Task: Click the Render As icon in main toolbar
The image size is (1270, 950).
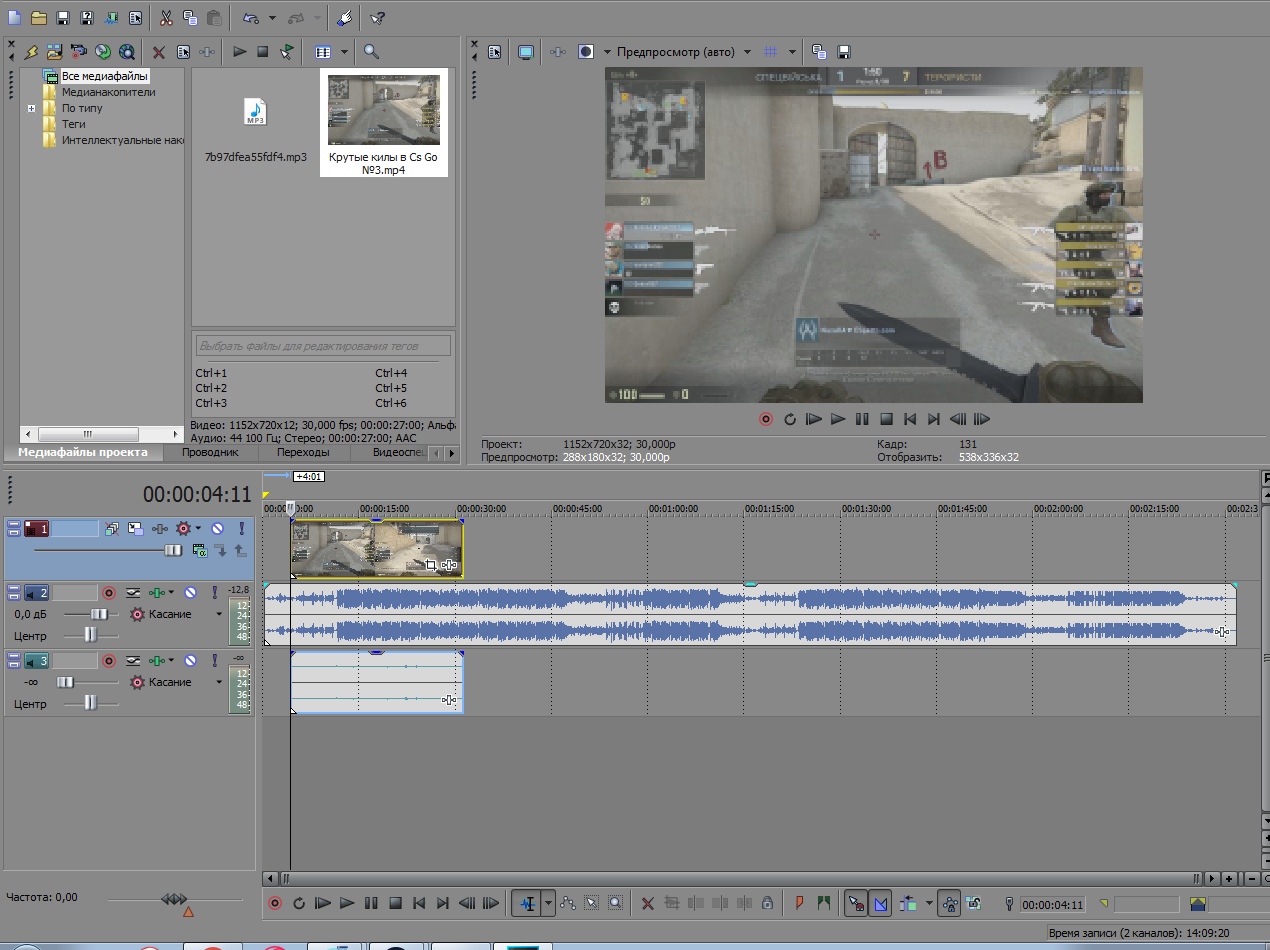Action: (111, 18)
